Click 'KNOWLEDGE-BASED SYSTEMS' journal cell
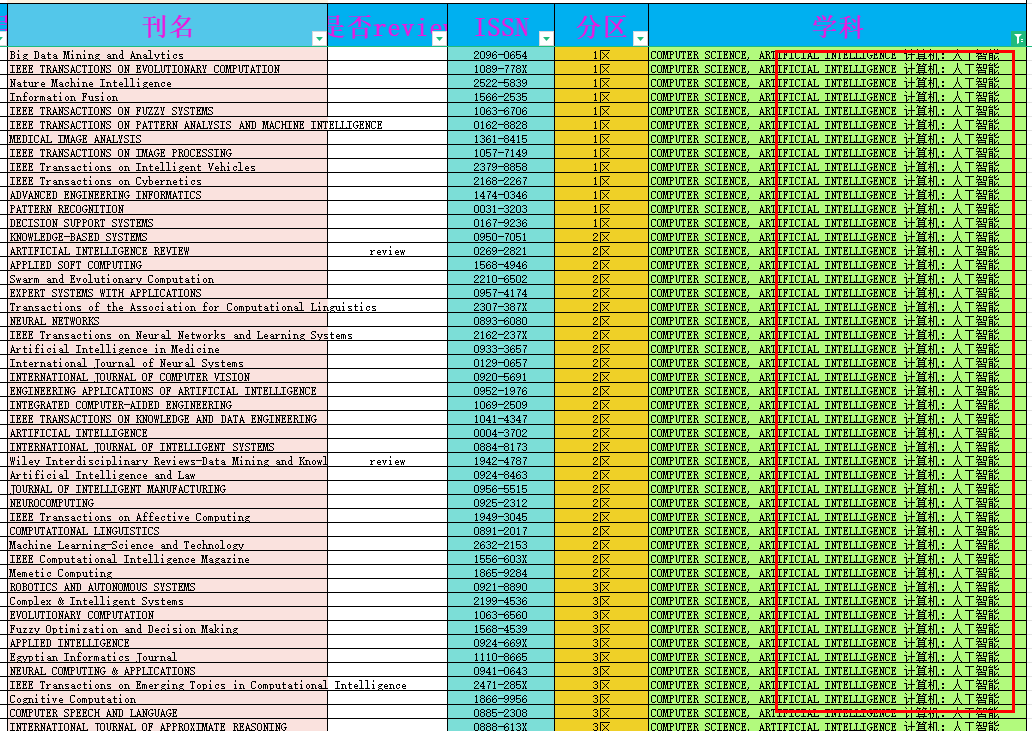The height and width of the screenshot is (731, 1032). 167,237
